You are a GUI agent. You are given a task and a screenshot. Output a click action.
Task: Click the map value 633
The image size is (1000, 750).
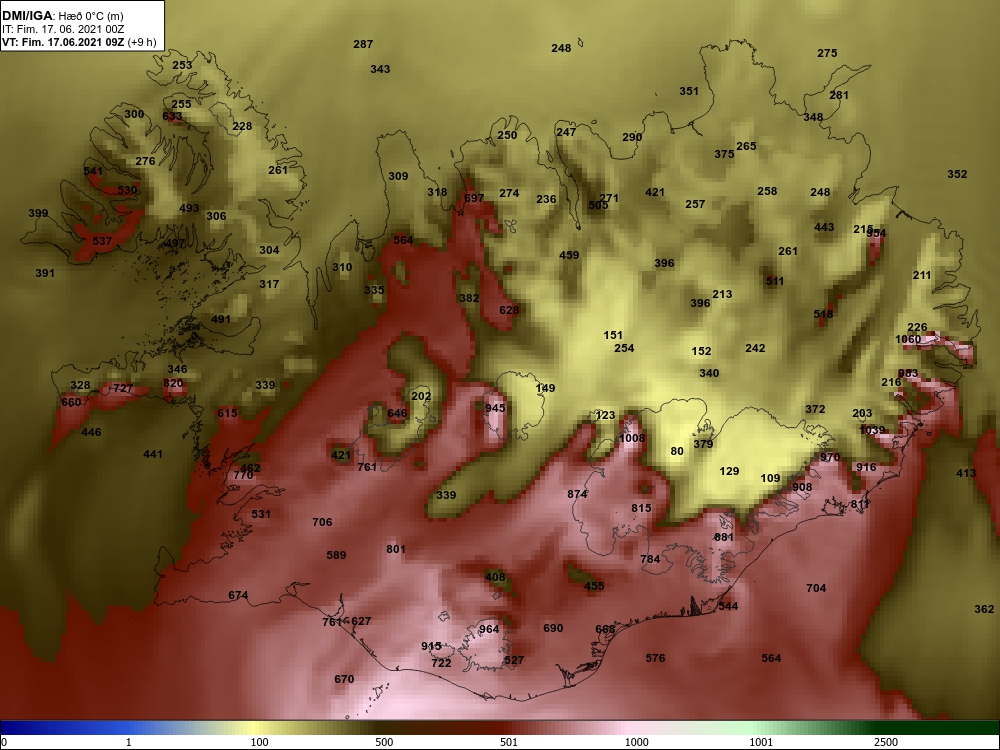pos(172,117)
